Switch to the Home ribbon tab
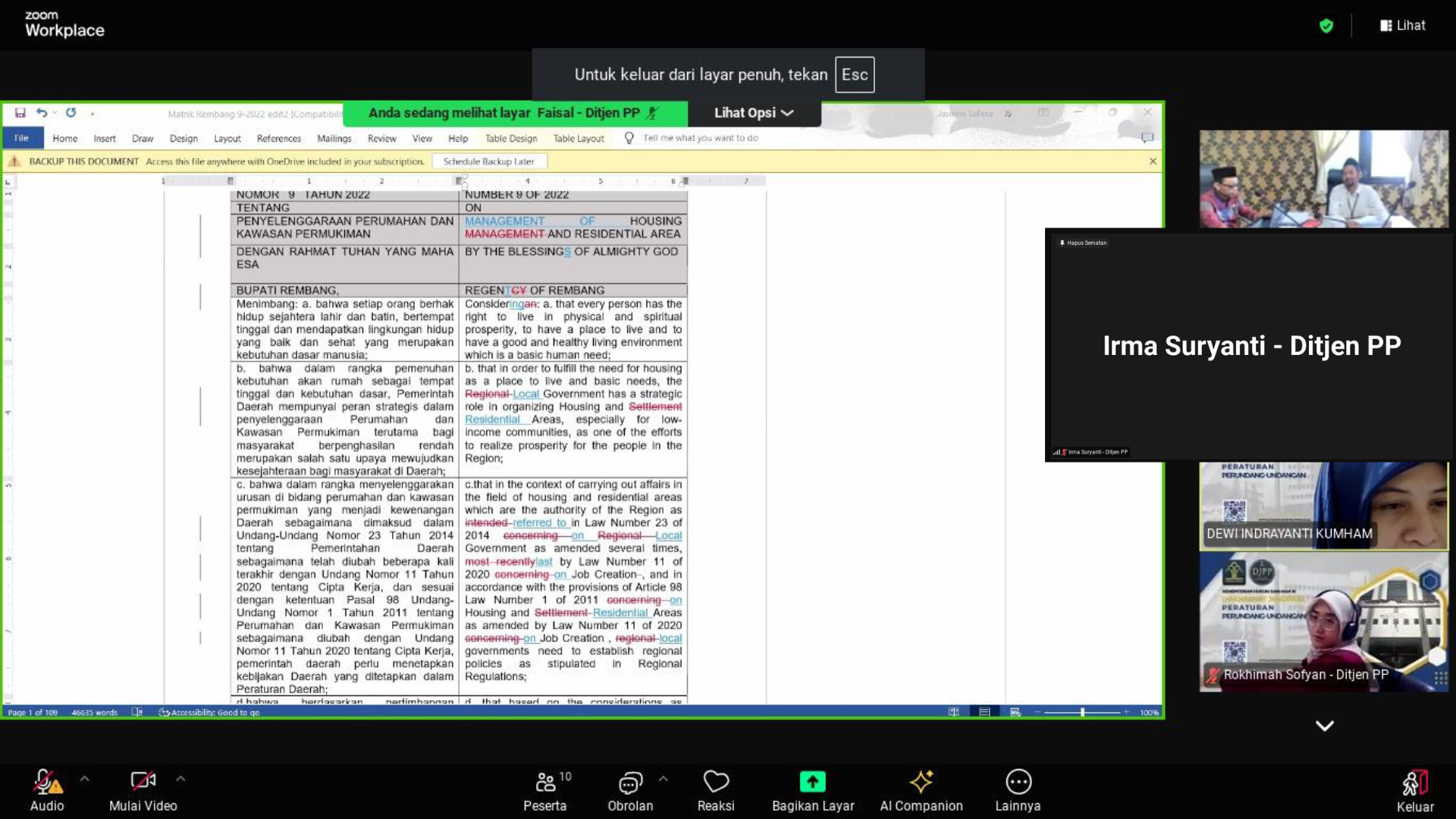This screenshot has height=819, width=1456. pos(65,139)
